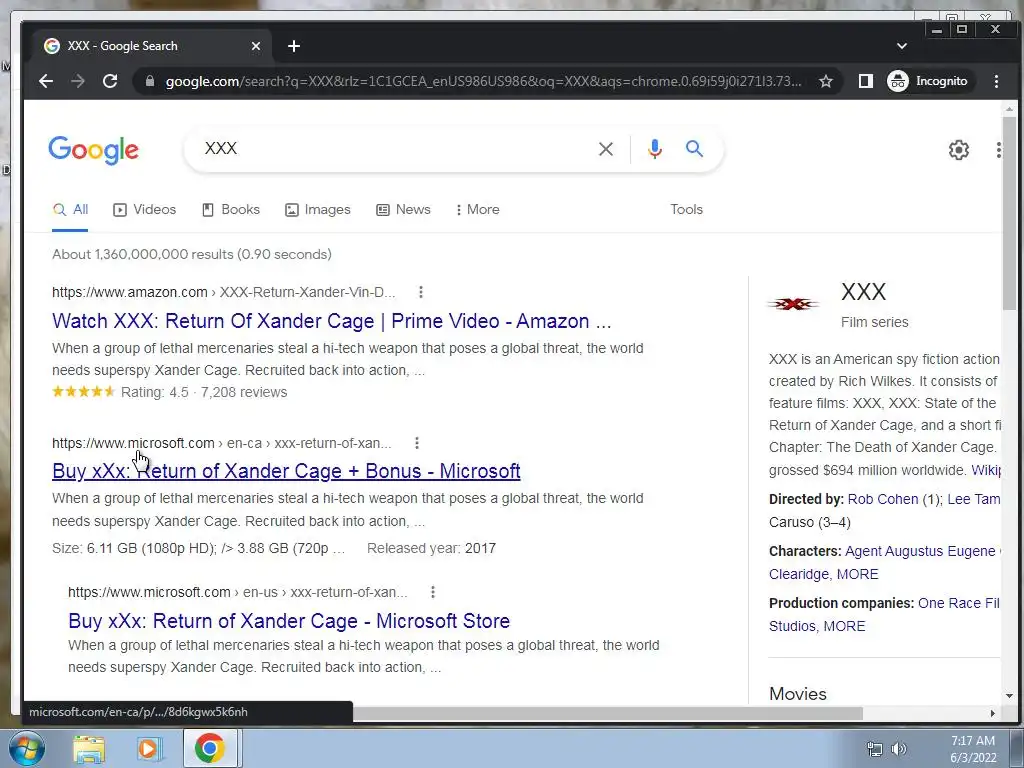This screenshot has height=768, width=1024.
Task: Open options dots for microsoft.com en-ca result
Action: pos(417,443)
